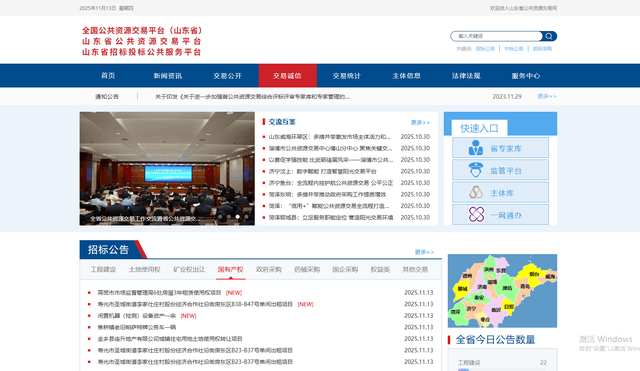Select the 矿业权出让 tab
The image size is (640, 371).
click(x=189, y=269)
